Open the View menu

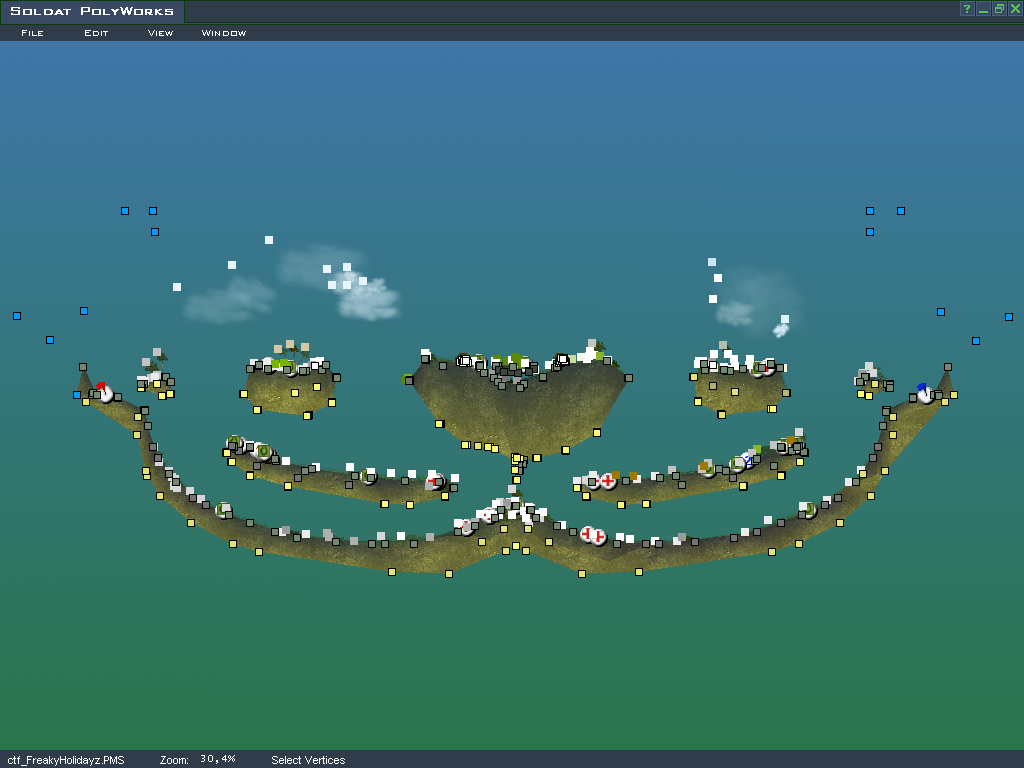pyautogui.click(x=160, y=33)
